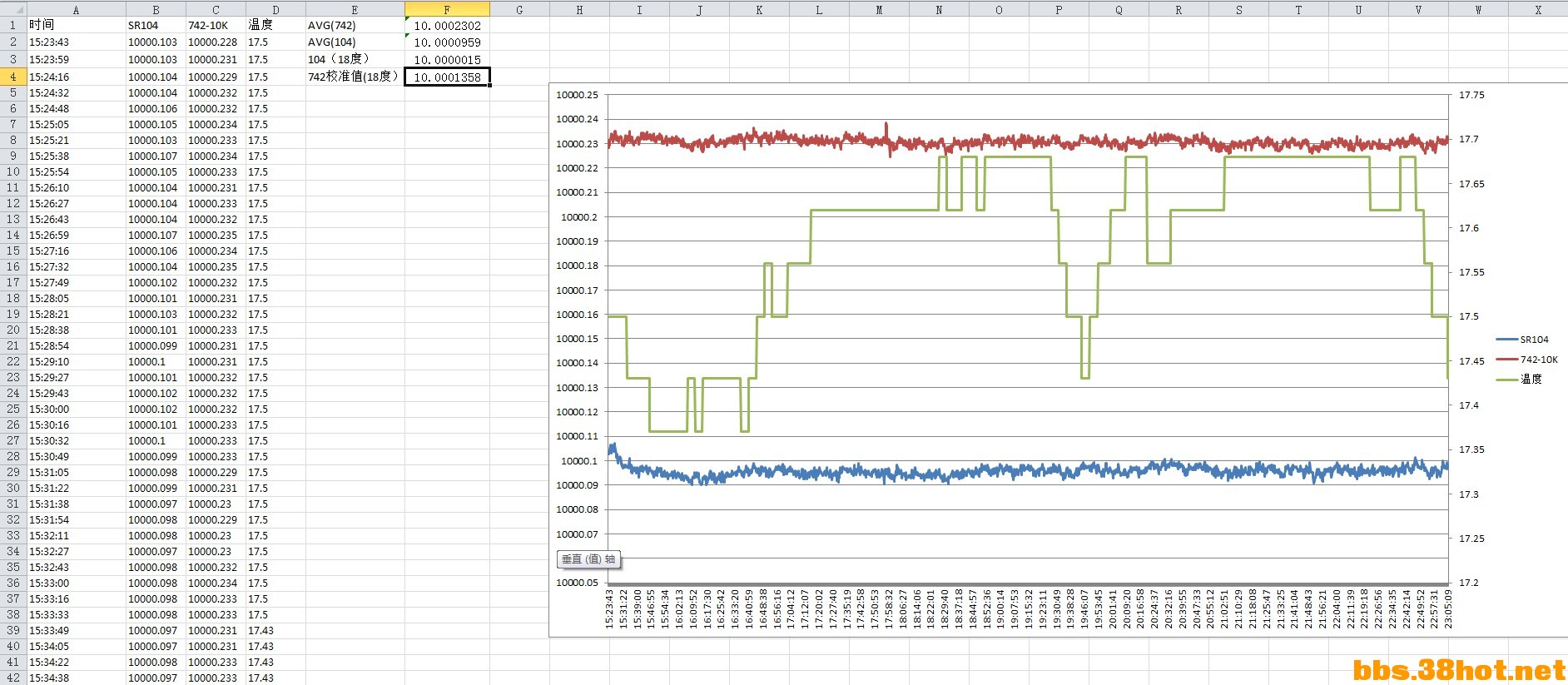Click the 19:00:14 x-axis time label

pyautogui.click(x=1000, y=609)
